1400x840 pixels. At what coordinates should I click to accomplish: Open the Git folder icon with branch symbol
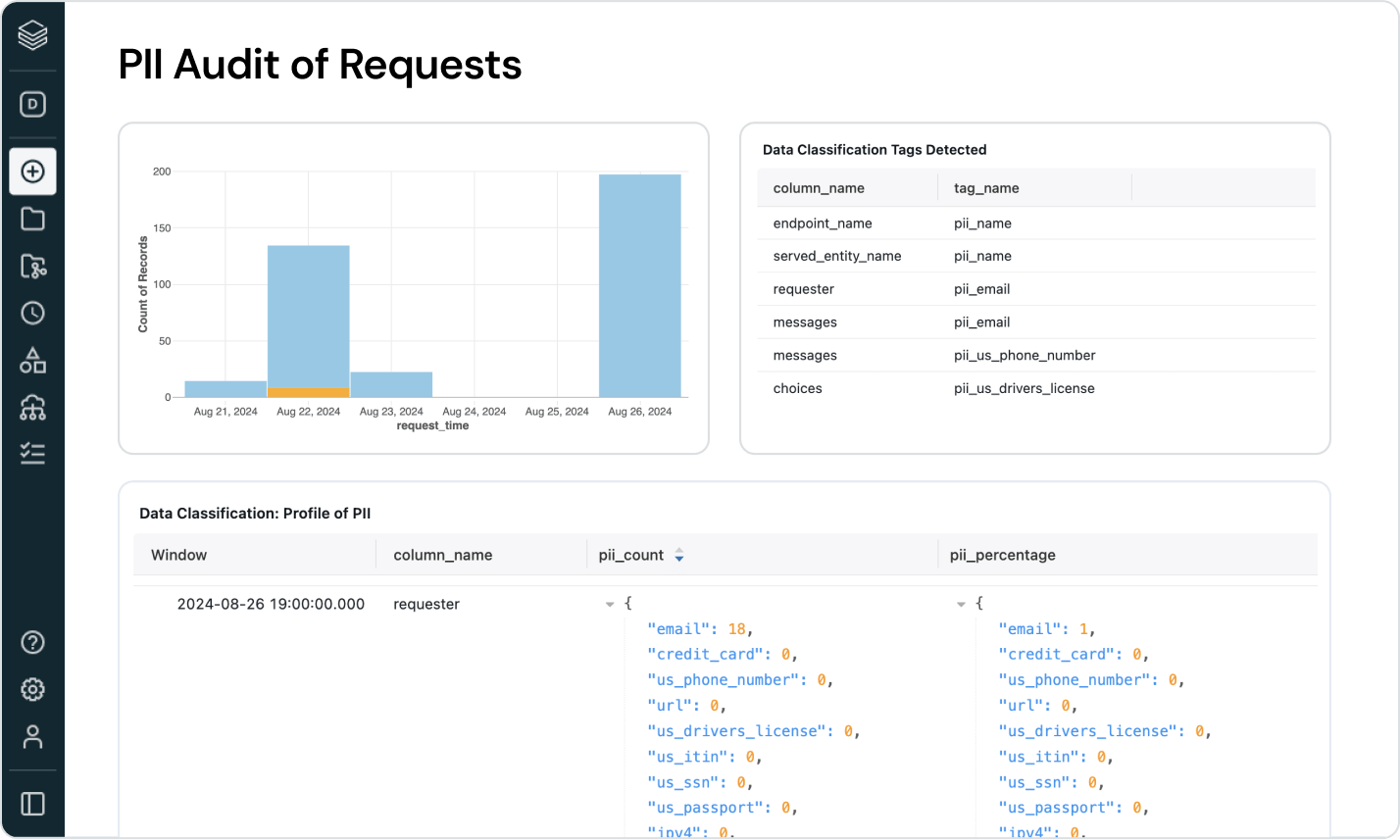(32, 266)
